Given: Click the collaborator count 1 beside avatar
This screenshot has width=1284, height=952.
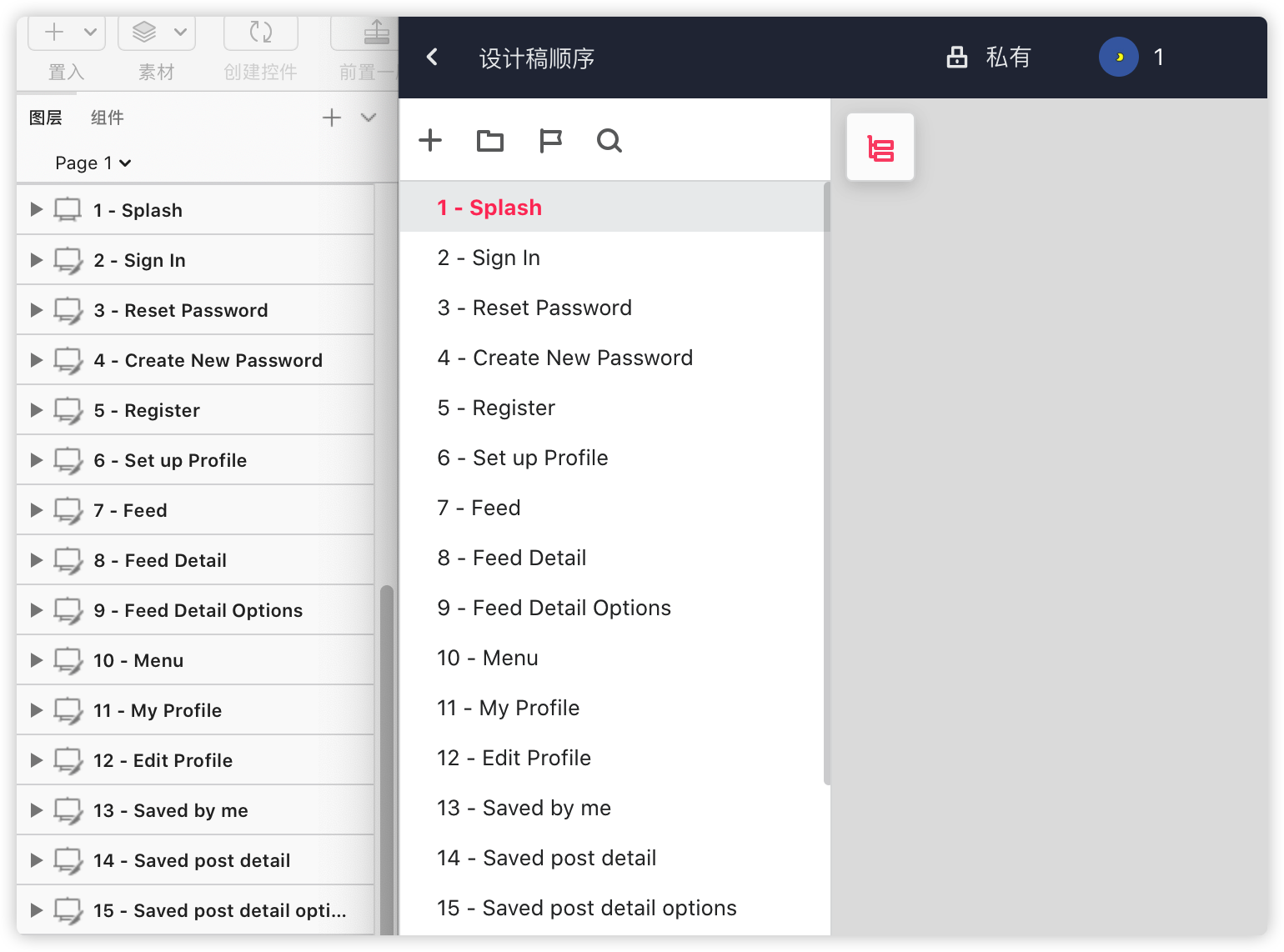Looking at the screenshot, I should click(1158, 57).
